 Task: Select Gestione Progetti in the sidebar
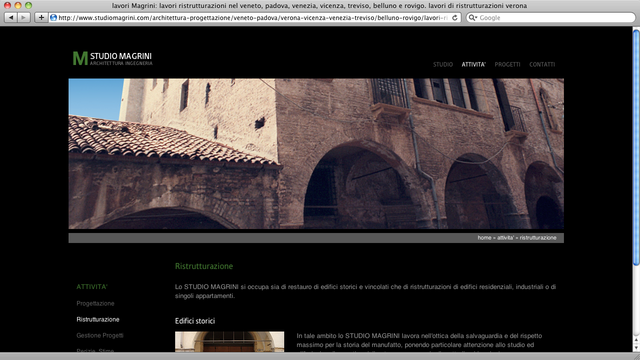tap(100, 335)
